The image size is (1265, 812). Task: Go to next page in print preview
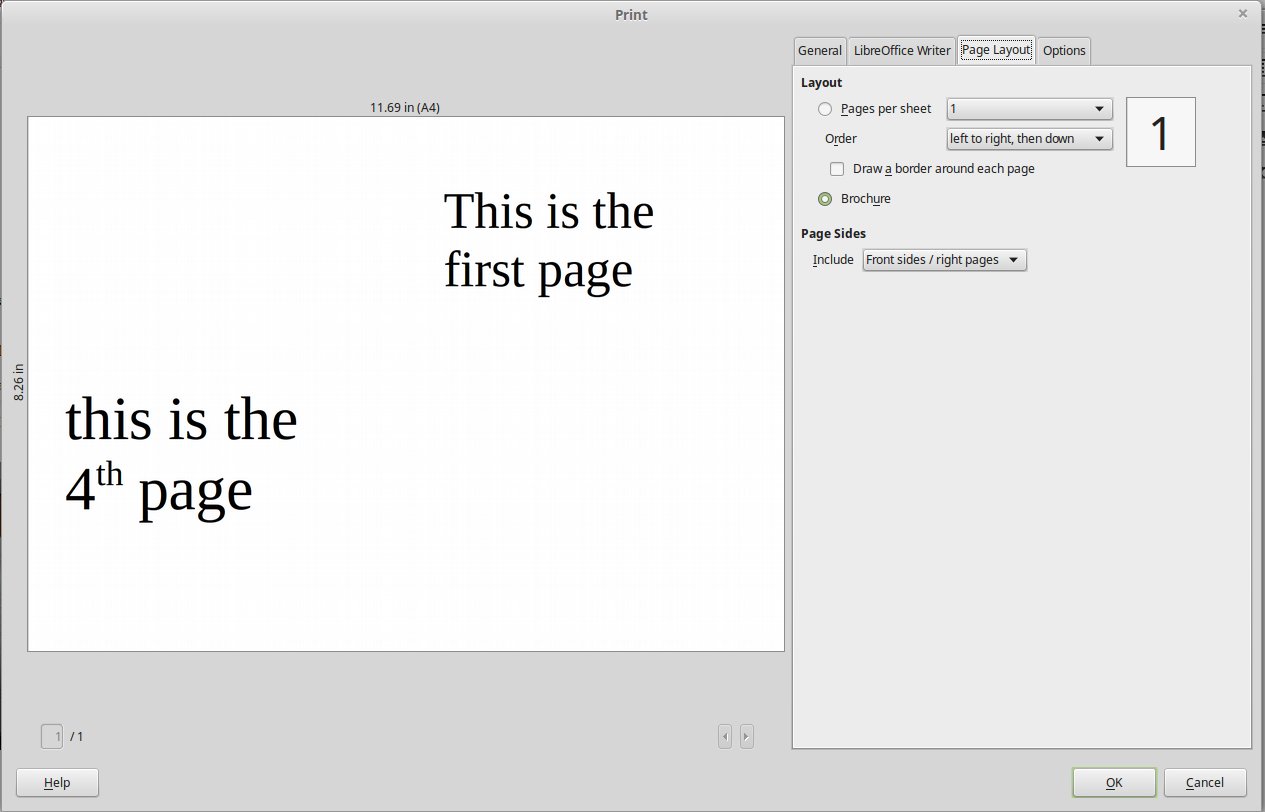click(746, 736)
